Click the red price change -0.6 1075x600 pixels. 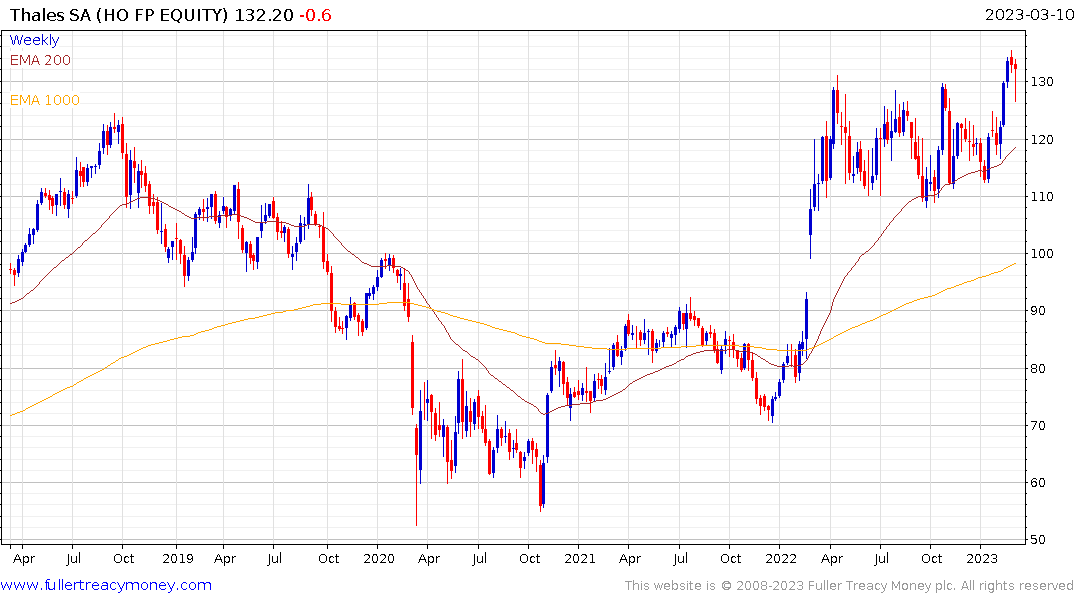point(315,15)
